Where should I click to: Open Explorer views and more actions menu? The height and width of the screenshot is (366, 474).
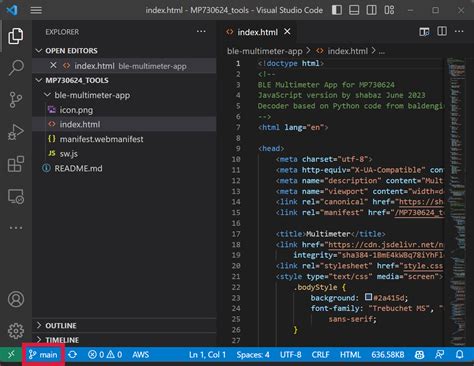pos(201,32)
